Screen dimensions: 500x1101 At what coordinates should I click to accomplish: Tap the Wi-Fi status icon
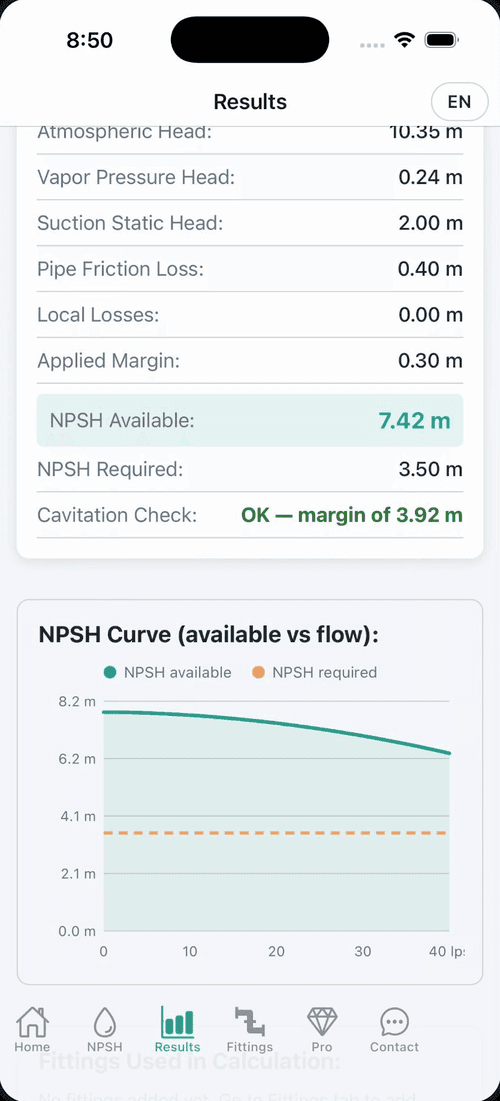click(405, 40)
